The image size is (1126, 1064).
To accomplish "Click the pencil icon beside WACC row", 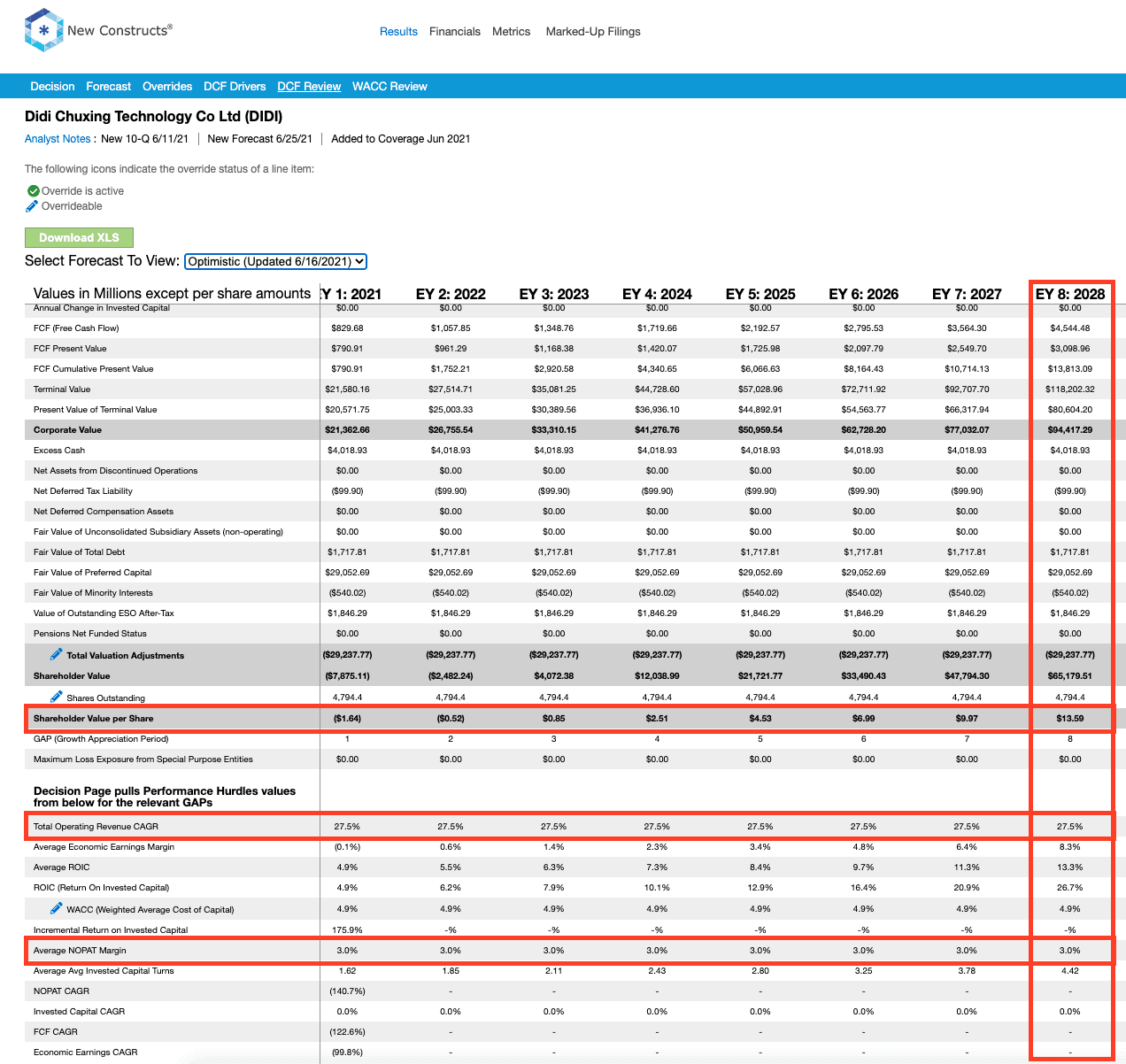I will 57,908.
